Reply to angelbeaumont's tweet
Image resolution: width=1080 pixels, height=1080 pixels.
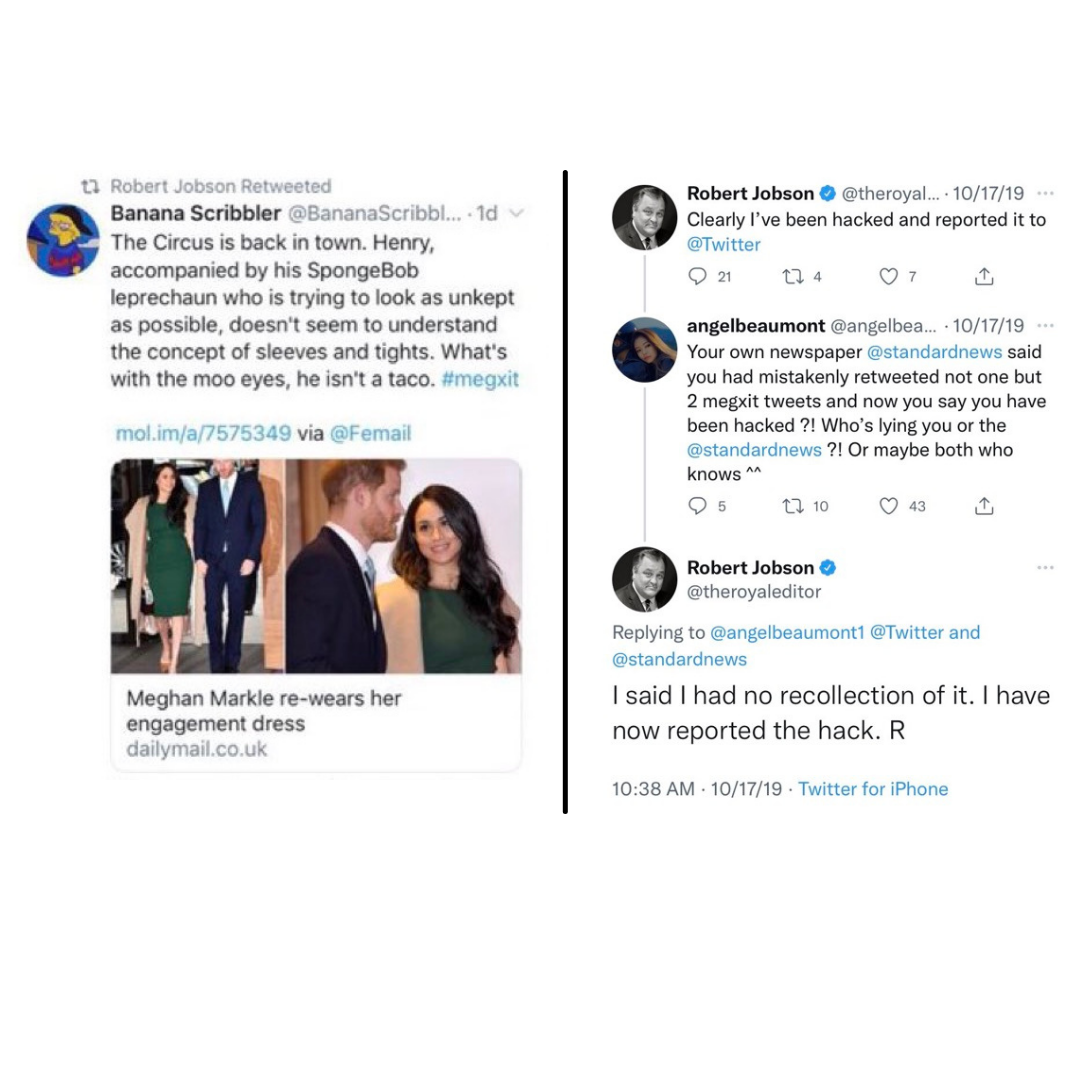698,506
